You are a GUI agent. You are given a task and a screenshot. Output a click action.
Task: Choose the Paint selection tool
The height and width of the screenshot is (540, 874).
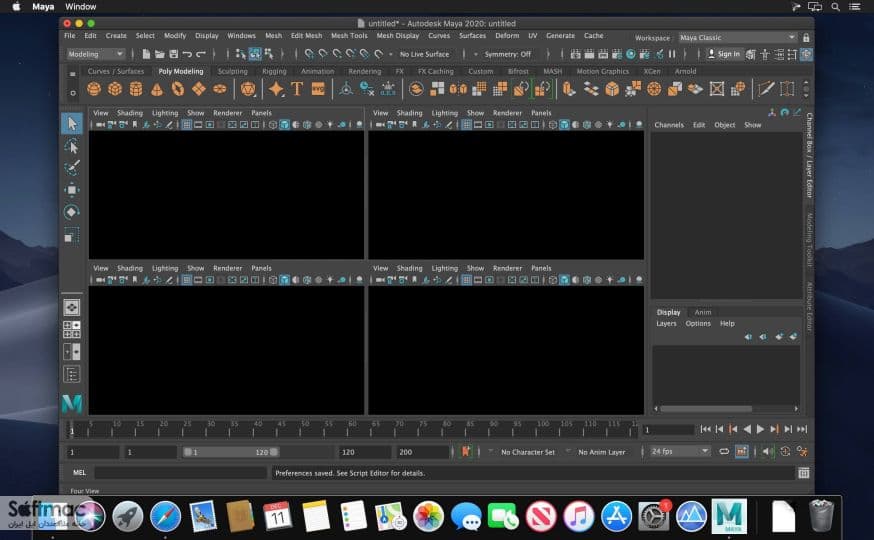coord(72,167)
